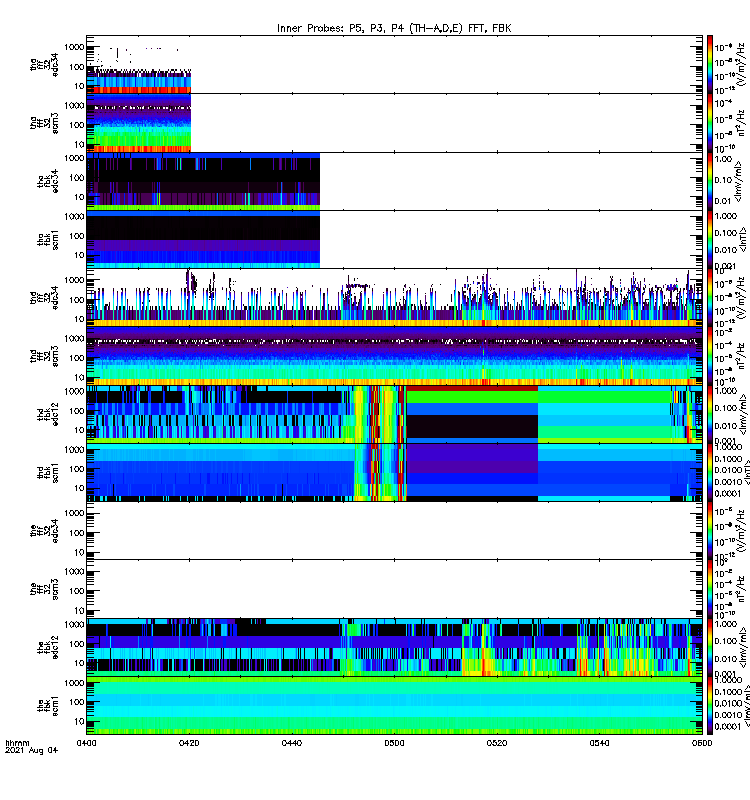Click the '(V/m)²/Hz' unit label of the tha fff edc34 color bar

(x=741, y=64)
